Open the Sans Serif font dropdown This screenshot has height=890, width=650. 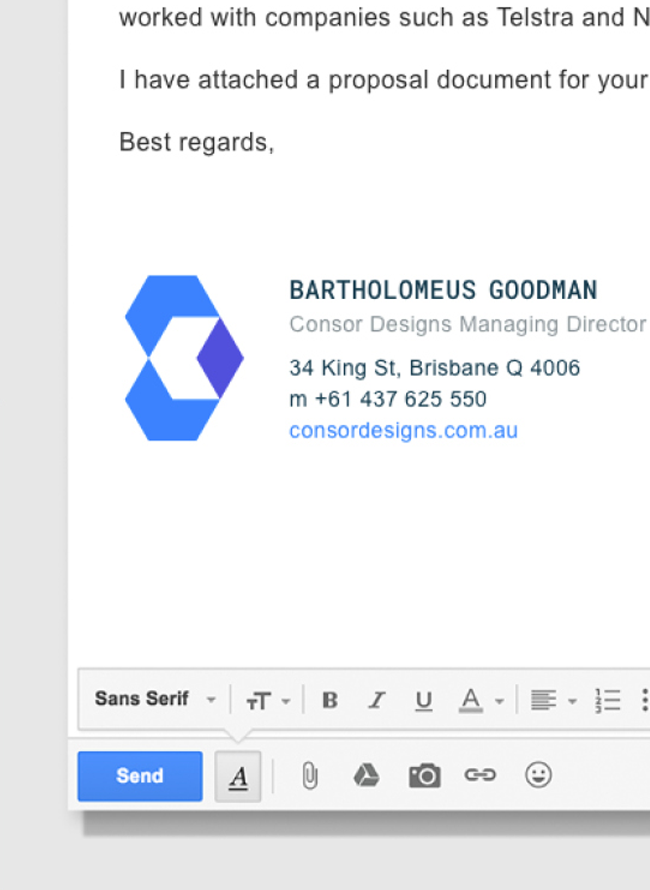(x=154, y=700)
